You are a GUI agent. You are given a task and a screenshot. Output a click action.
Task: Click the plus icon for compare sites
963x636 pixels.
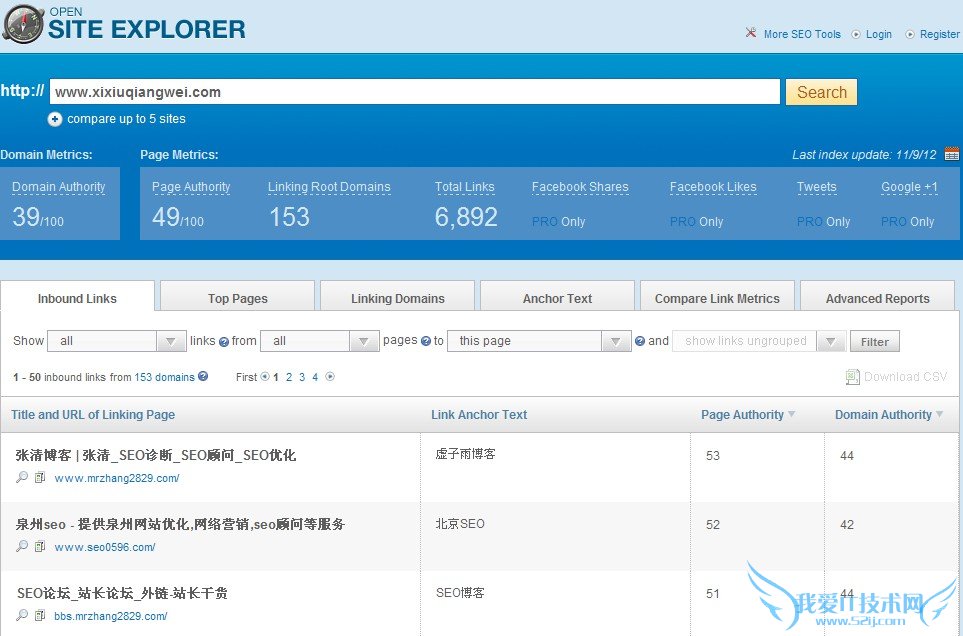55,119
